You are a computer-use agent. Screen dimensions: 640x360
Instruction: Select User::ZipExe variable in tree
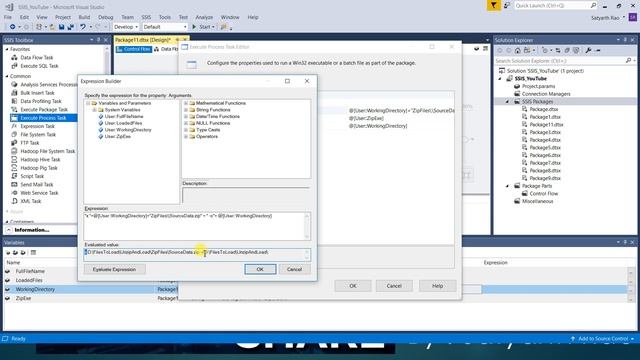click(118, 136)
